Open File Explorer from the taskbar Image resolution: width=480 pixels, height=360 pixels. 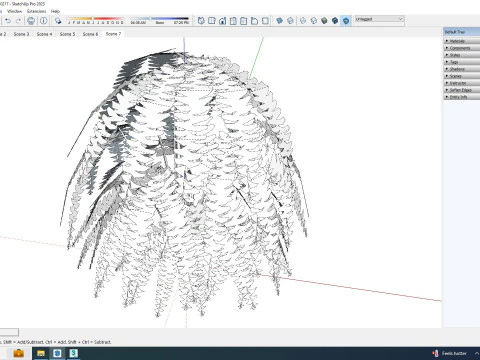(x=41, y=353)
